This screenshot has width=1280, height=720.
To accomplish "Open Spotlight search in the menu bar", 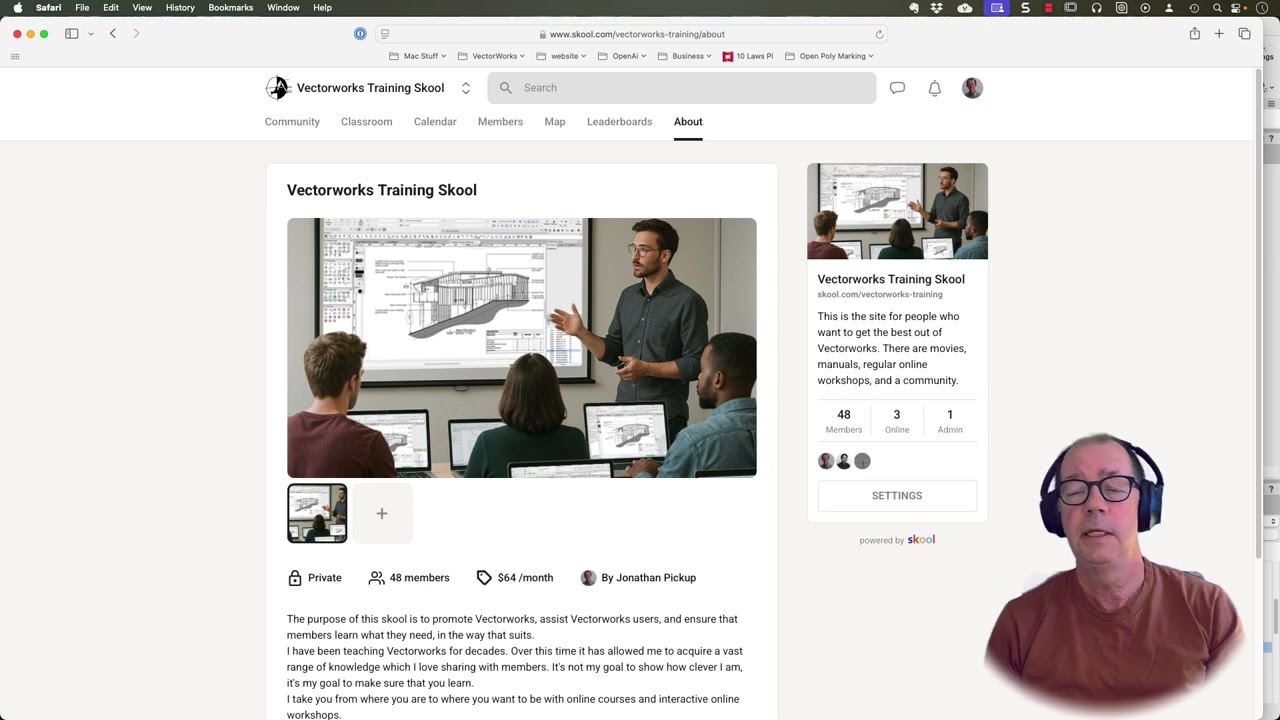I will click(x=1217, y=8).
